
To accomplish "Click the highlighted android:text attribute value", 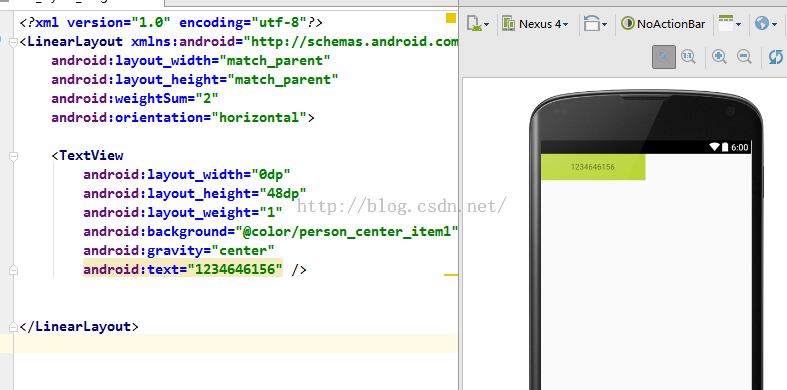I will pos(235,270).
